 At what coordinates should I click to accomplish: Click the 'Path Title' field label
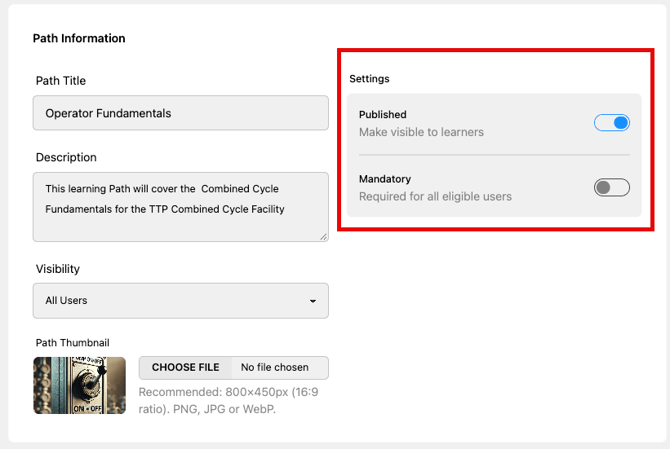[x=61, y=81]
